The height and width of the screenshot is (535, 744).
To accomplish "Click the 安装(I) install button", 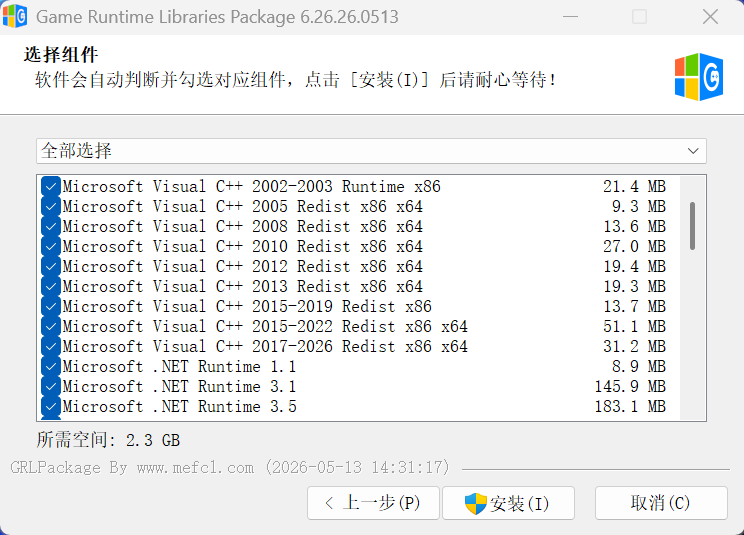I will tap(508, 503).
